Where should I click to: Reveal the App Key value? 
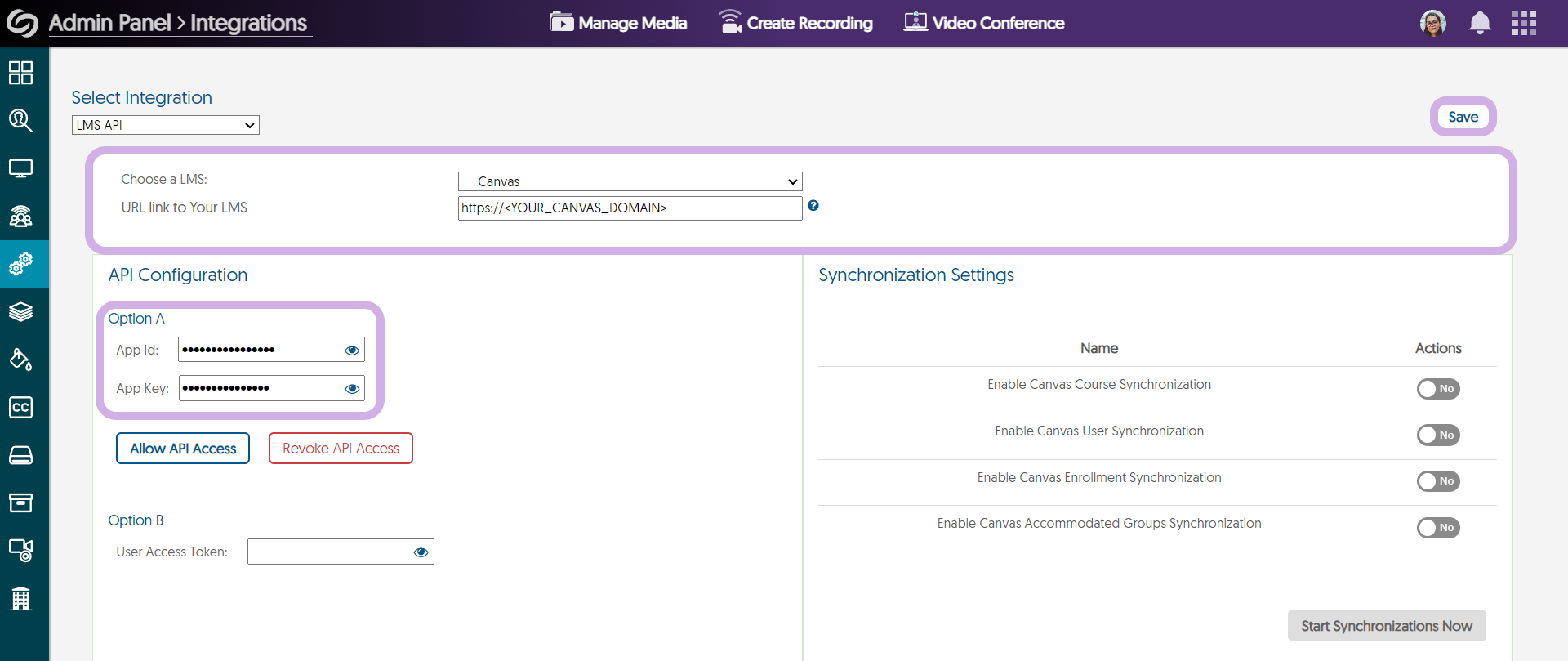[x=352, y=388]
